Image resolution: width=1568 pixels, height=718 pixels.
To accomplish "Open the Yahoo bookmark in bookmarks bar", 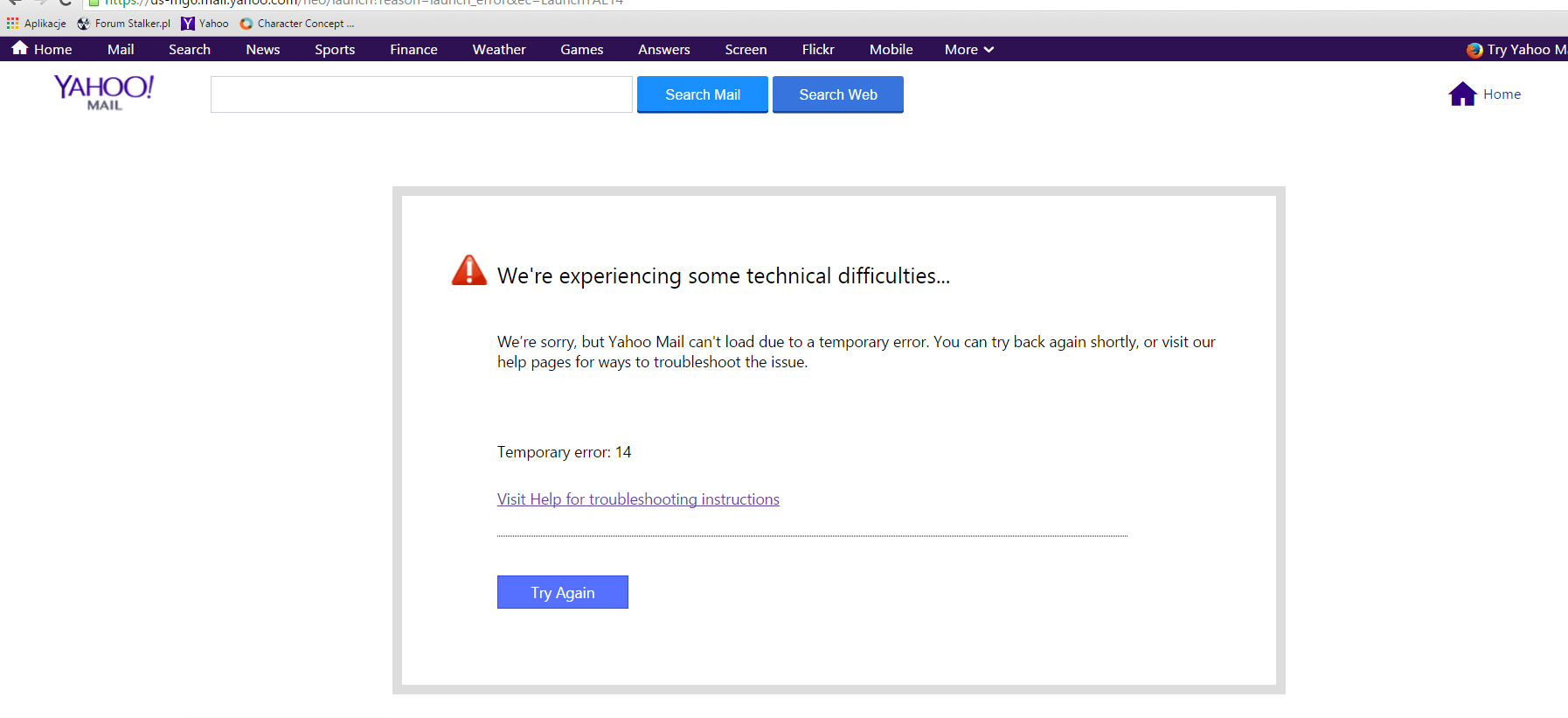I will coord(205,24).
